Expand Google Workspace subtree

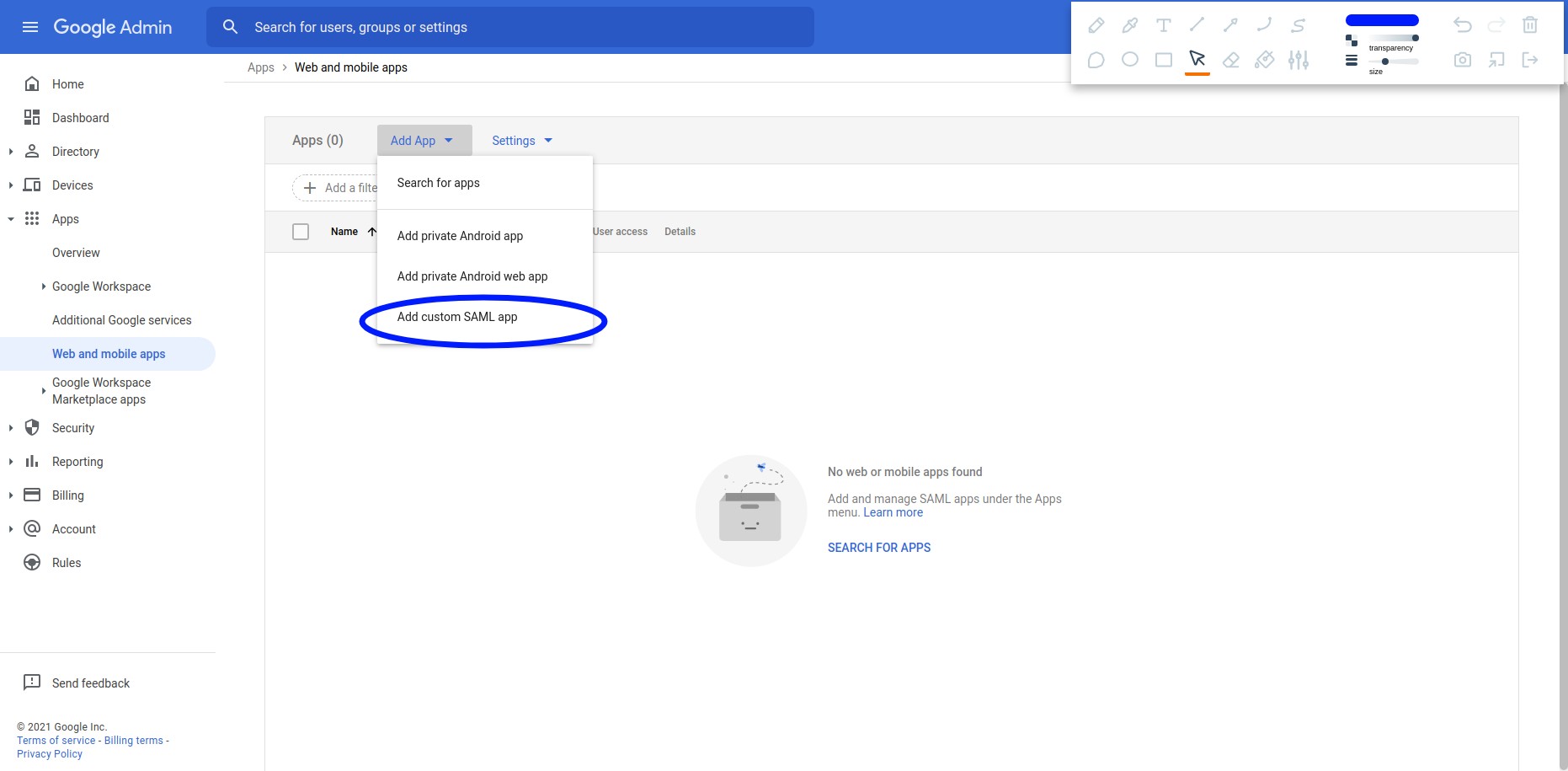(x=44, y=286)
